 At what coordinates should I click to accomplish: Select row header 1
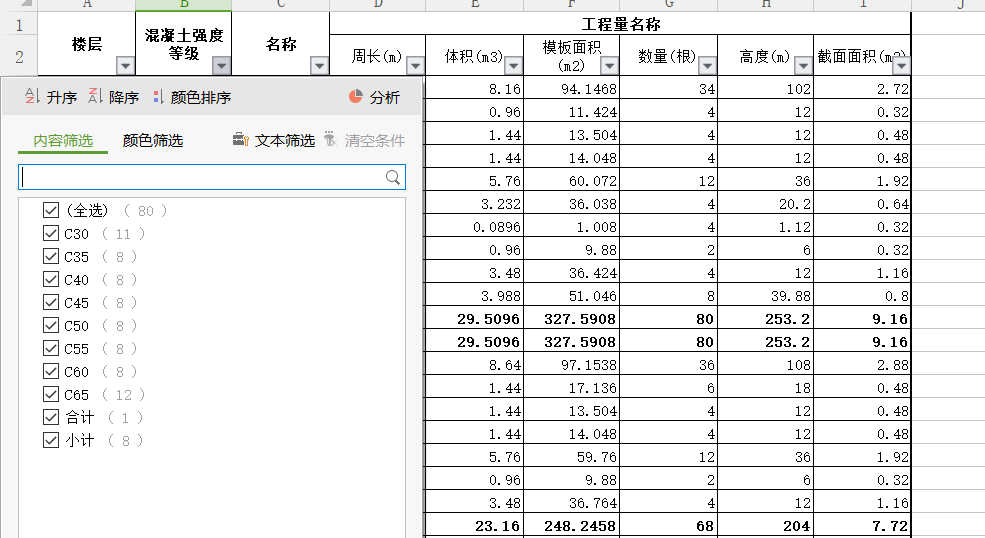coord(19,25)
